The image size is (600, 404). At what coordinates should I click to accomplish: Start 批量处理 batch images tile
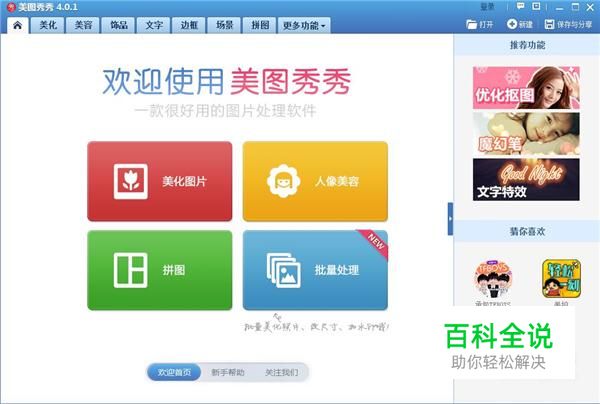[315, 270]
